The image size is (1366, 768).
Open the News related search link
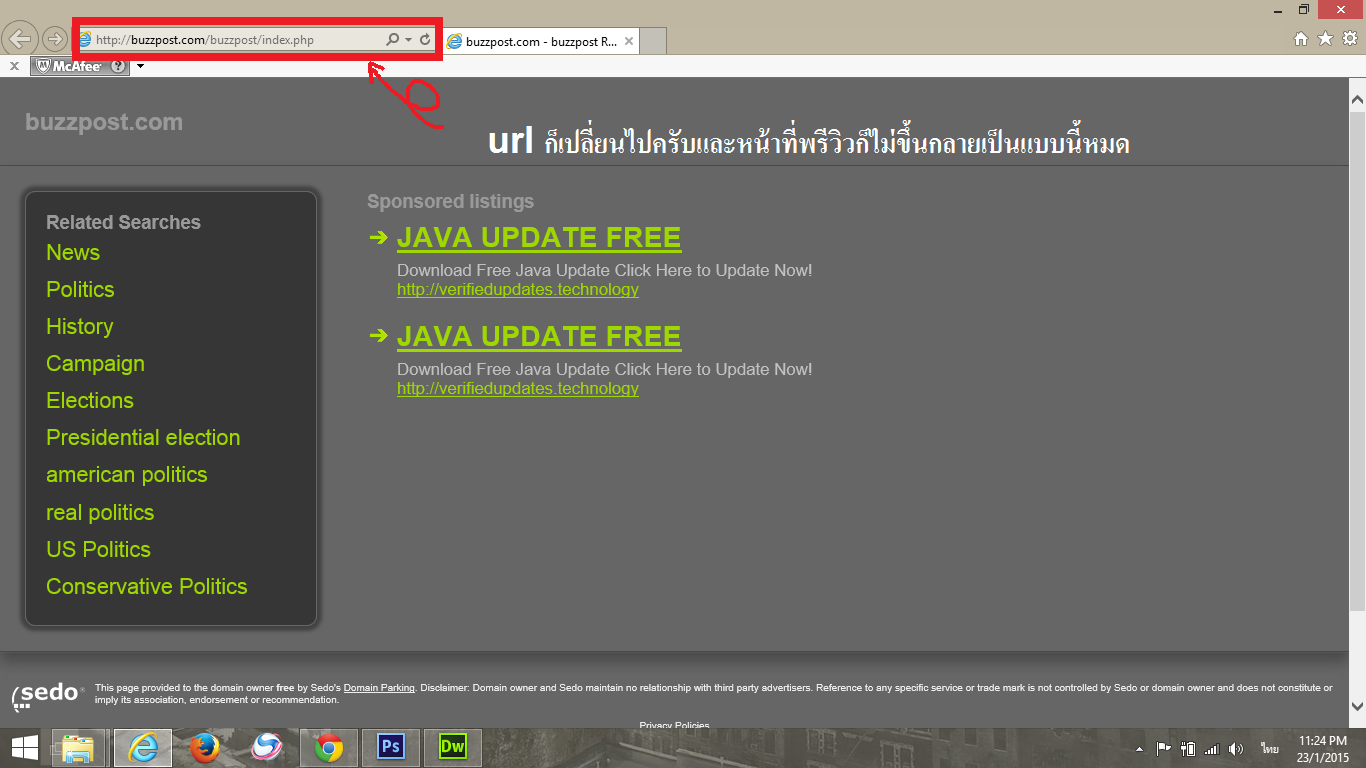tap(73, 253)
